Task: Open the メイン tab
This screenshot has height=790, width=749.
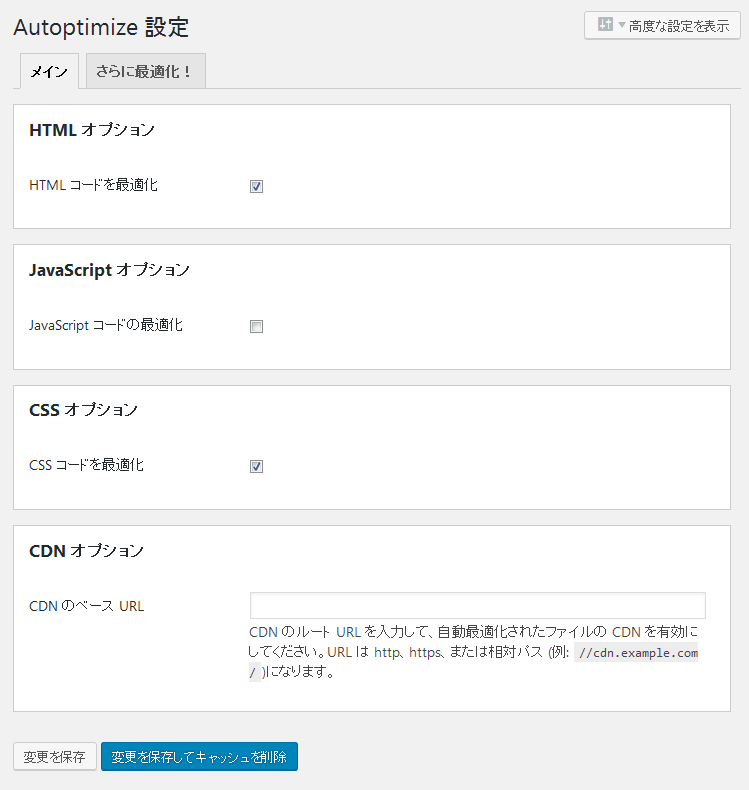Action: pos(49,72)
